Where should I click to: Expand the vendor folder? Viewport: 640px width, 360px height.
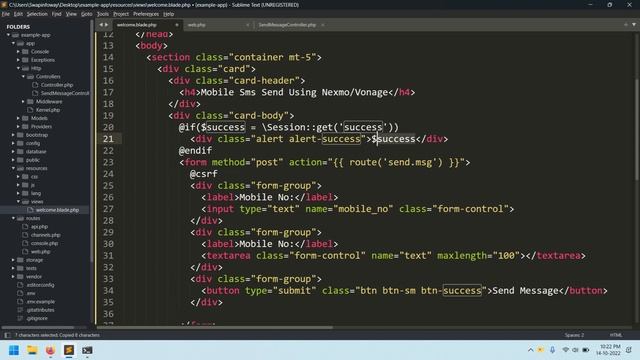[x=13, y=277]
